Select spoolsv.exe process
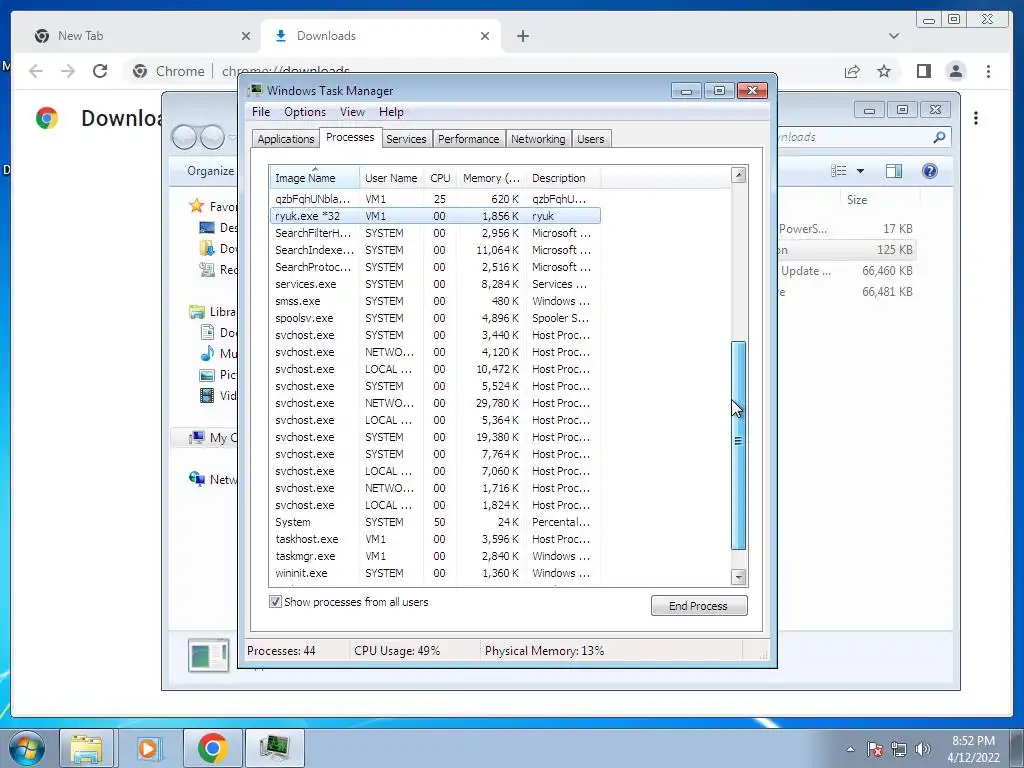 [x=435, y=318]
